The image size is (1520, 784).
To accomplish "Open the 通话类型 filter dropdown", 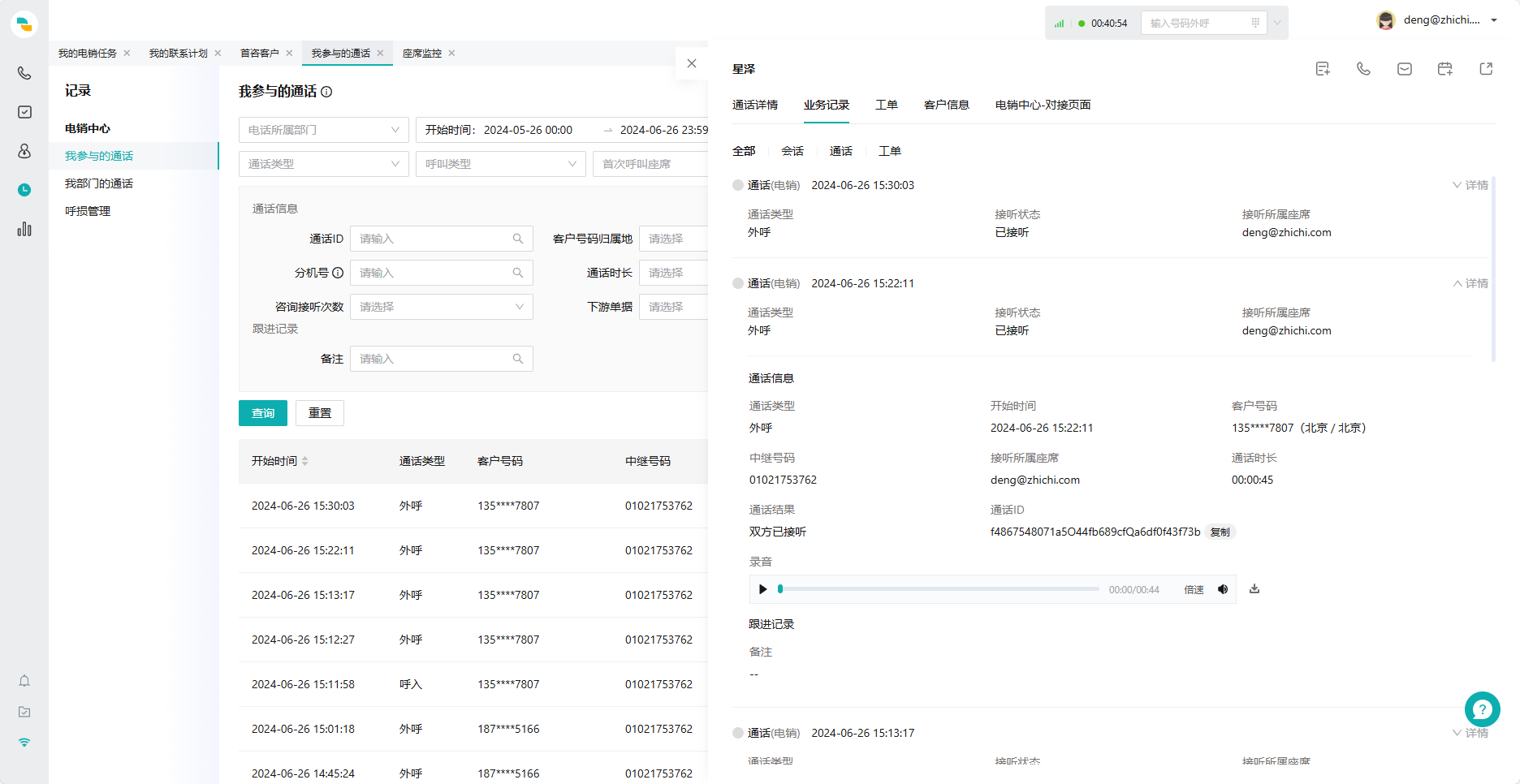I will tap(324, 164).
